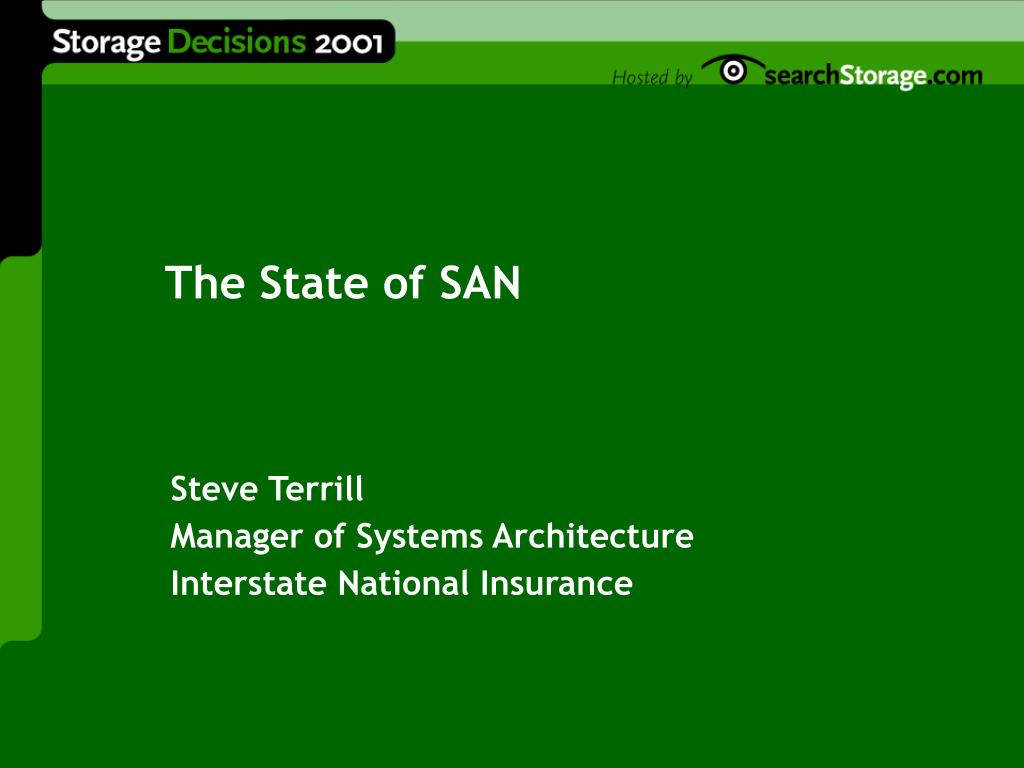
Task: Select the slide title "The State of SAN"
Action: [x=343, y=283]
